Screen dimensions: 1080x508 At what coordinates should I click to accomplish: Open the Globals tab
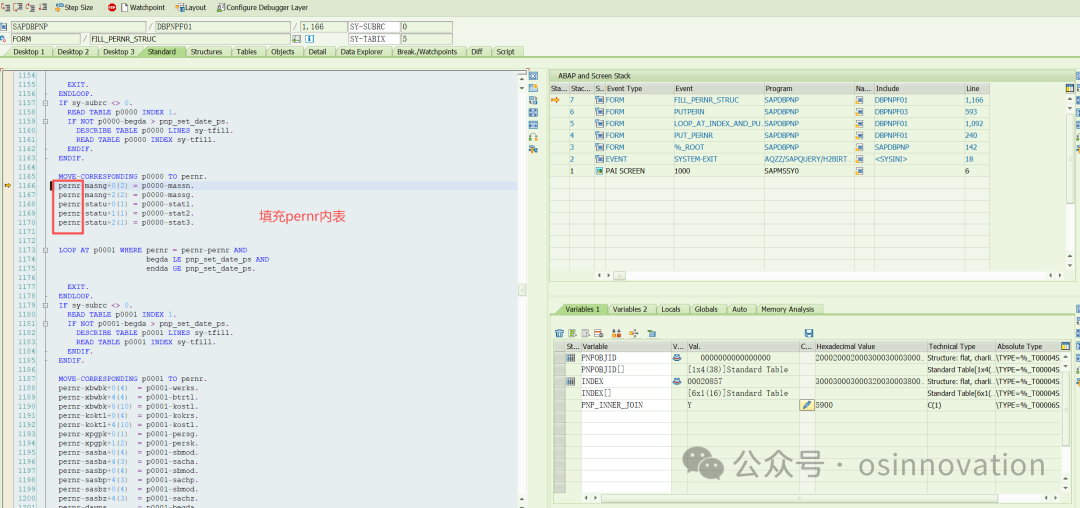coord(706,309)
